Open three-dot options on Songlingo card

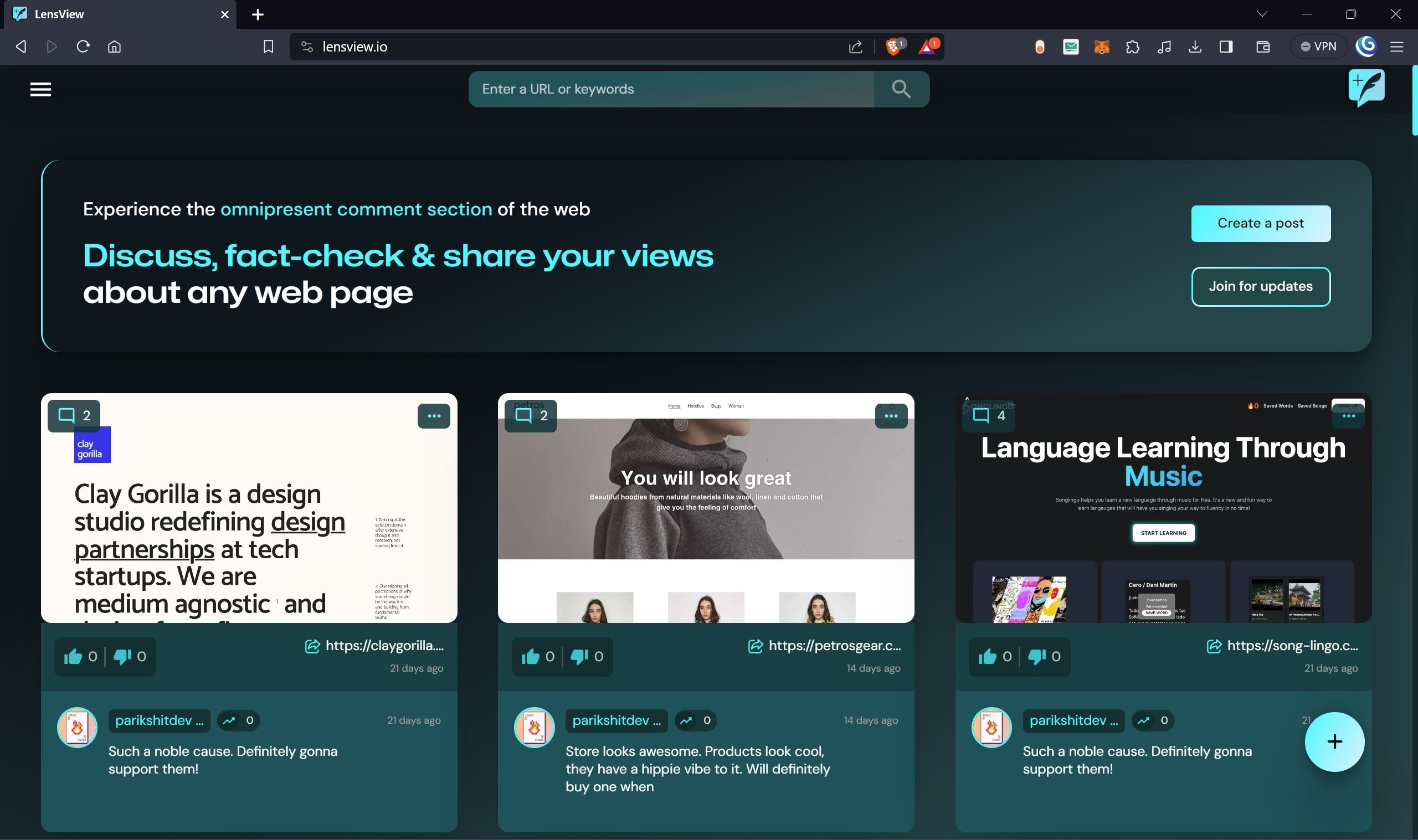[x=1348, y=415]
